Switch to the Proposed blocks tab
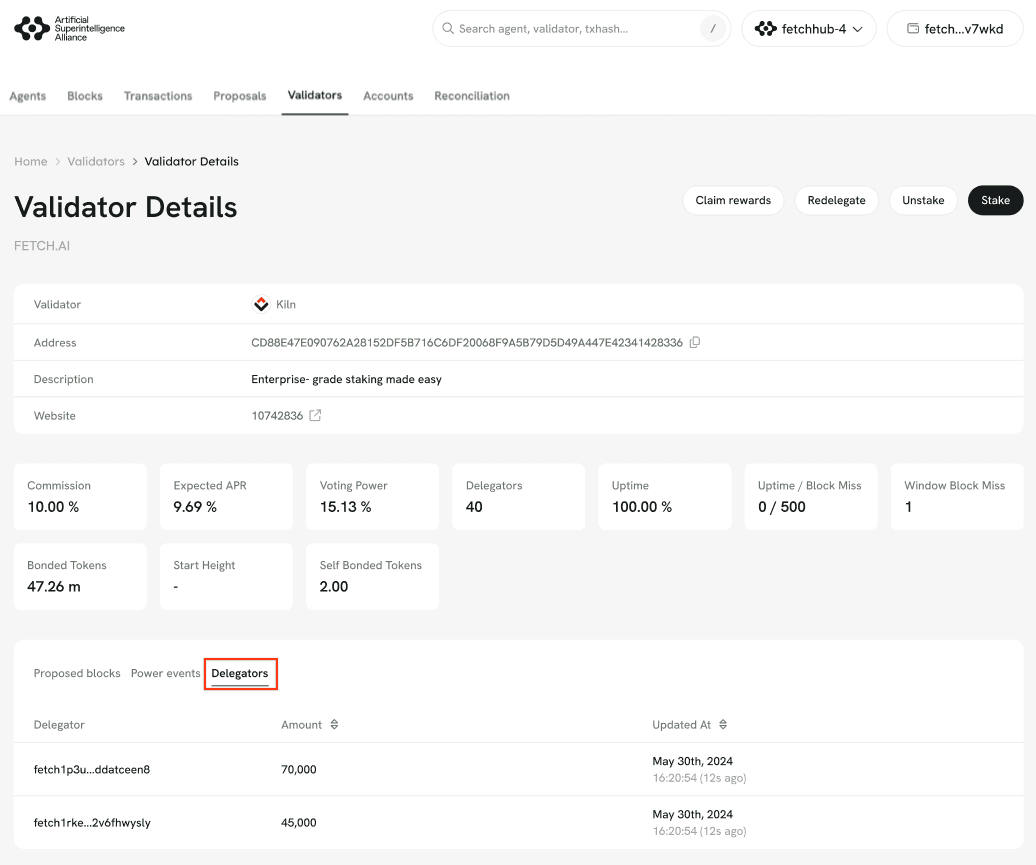The width and height of the screenshot is (1036, 865). pos(77,673)
